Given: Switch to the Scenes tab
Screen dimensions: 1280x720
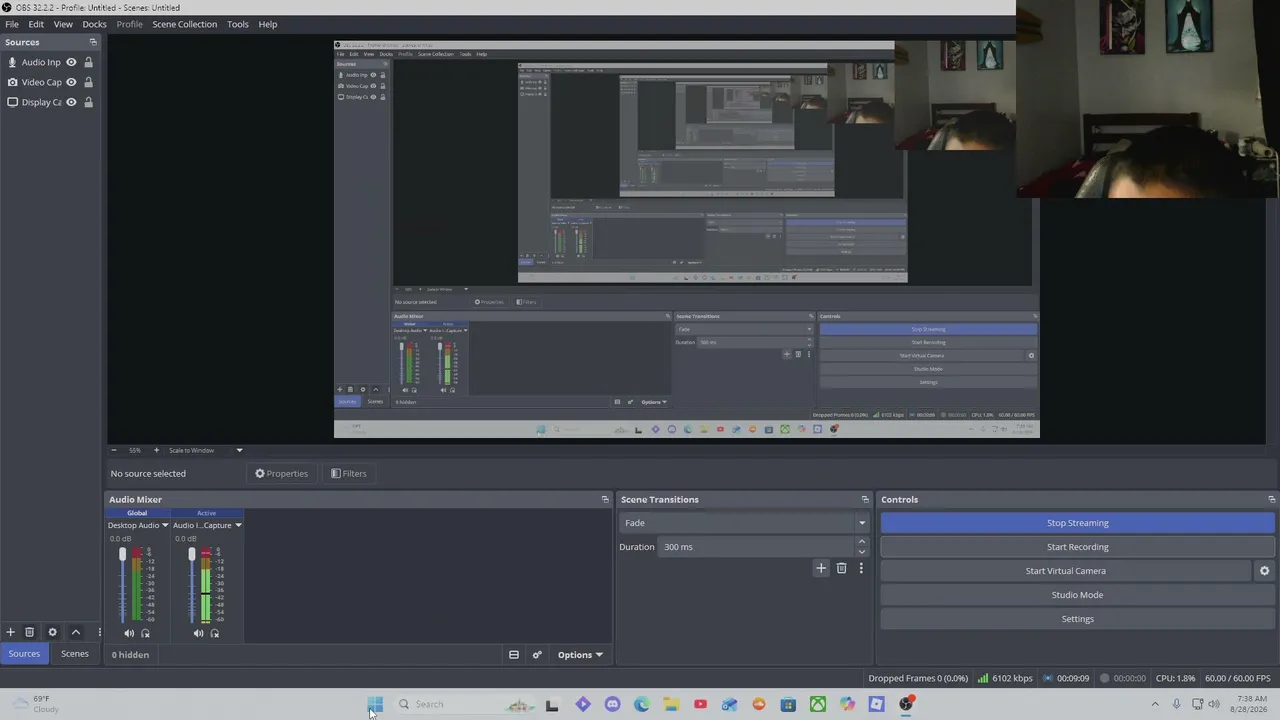Looking at the screenshot, I should 75,654.
